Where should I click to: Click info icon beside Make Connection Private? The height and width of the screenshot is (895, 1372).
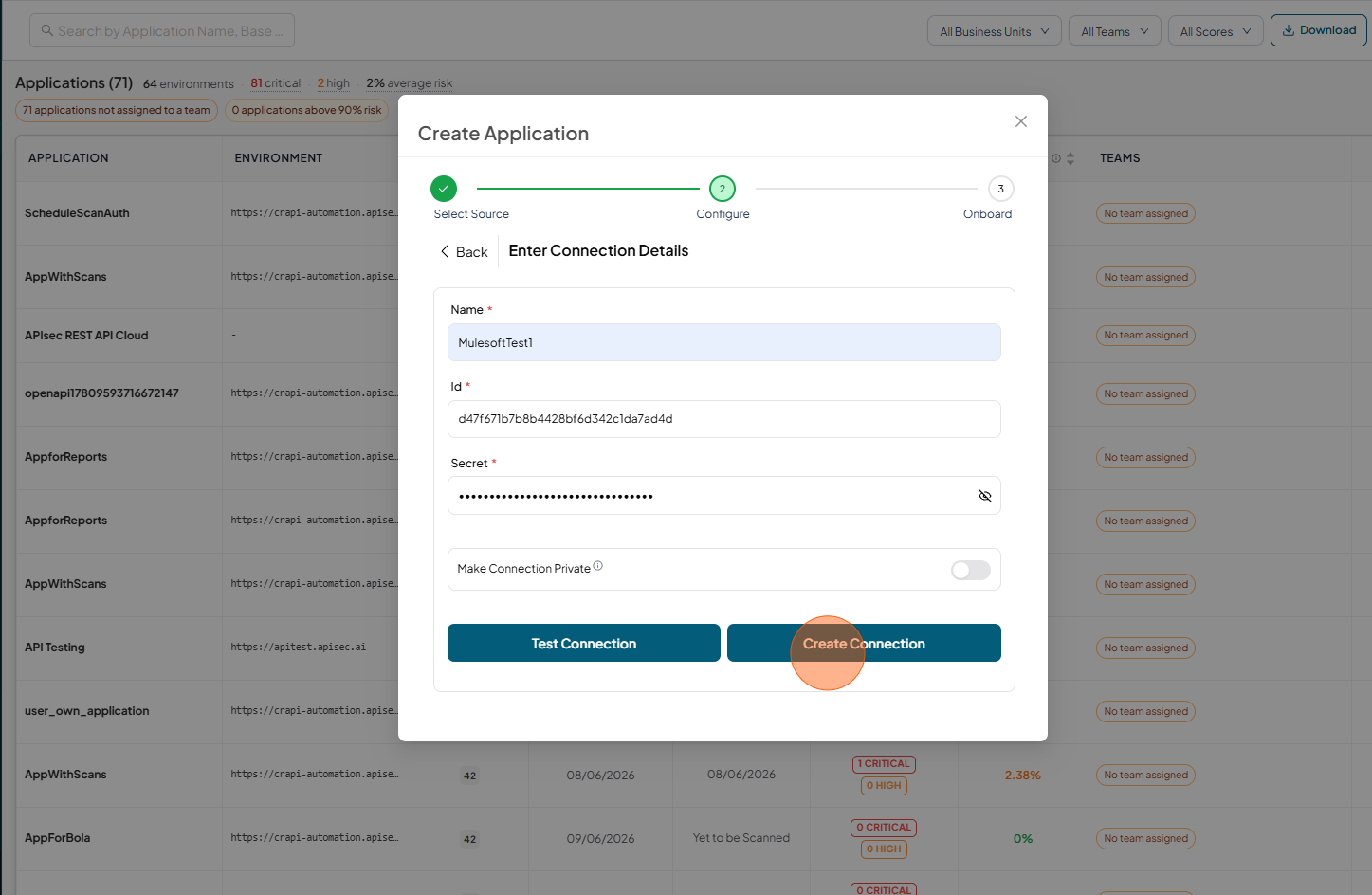(598, 566)
